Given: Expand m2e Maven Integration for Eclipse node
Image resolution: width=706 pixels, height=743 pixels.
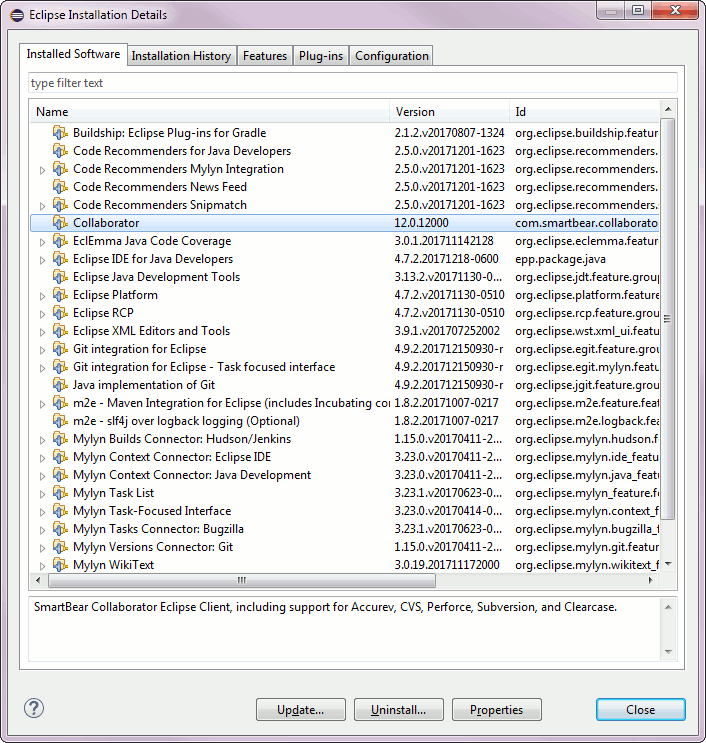Looking at the screenshot, I should coord(42,404).
